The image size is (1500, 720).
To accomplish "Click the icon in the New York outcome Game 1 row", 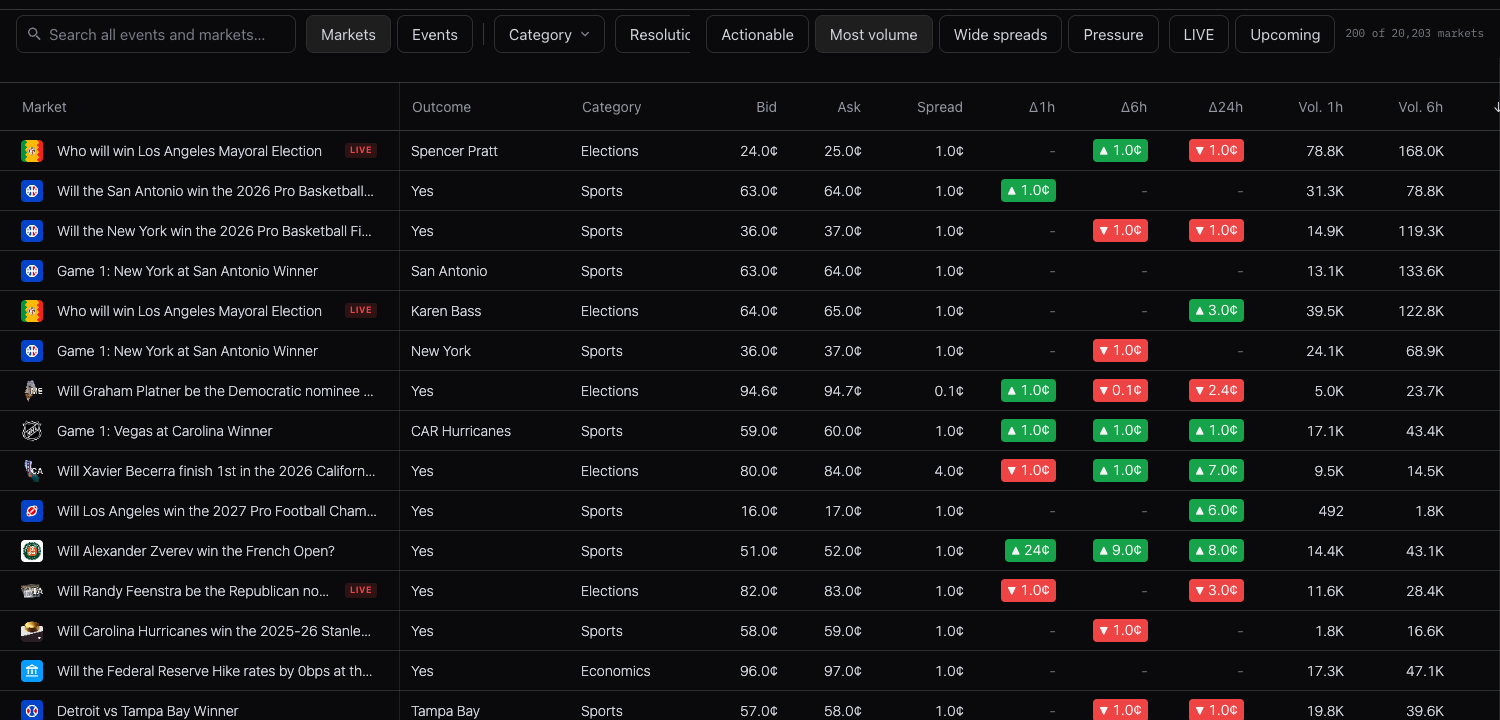I will point(32,351).
